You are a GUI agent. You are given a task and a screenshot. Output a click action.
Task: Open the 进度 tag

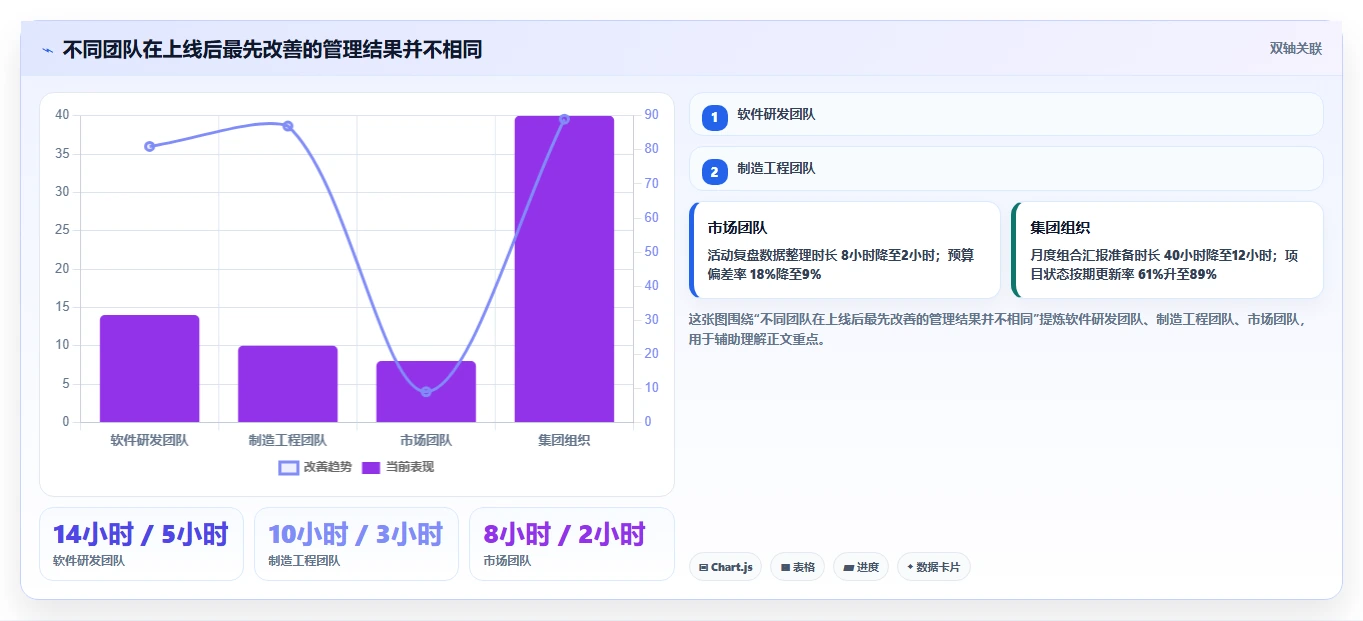[x=861, y=567]
